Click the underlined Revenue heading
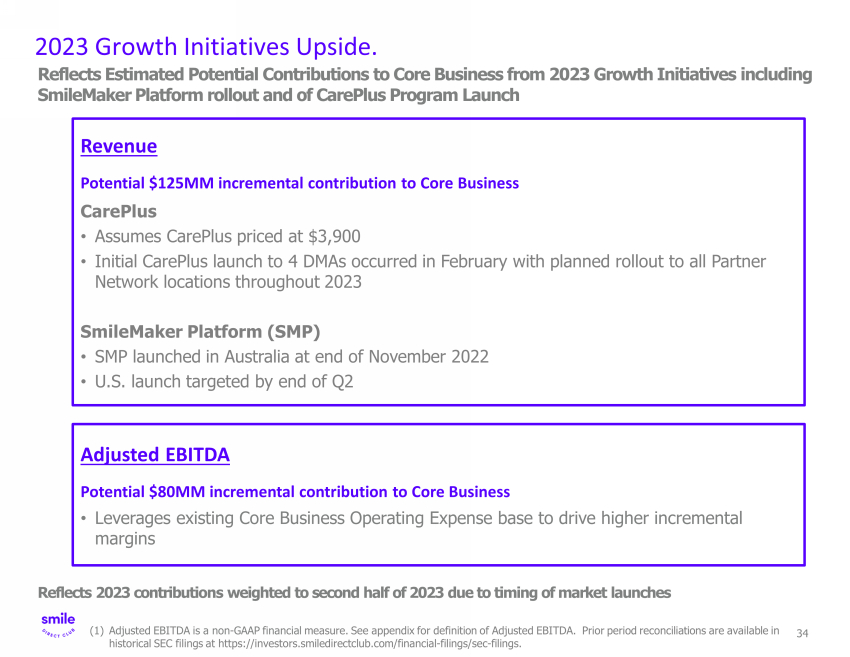 pos(118,146)
